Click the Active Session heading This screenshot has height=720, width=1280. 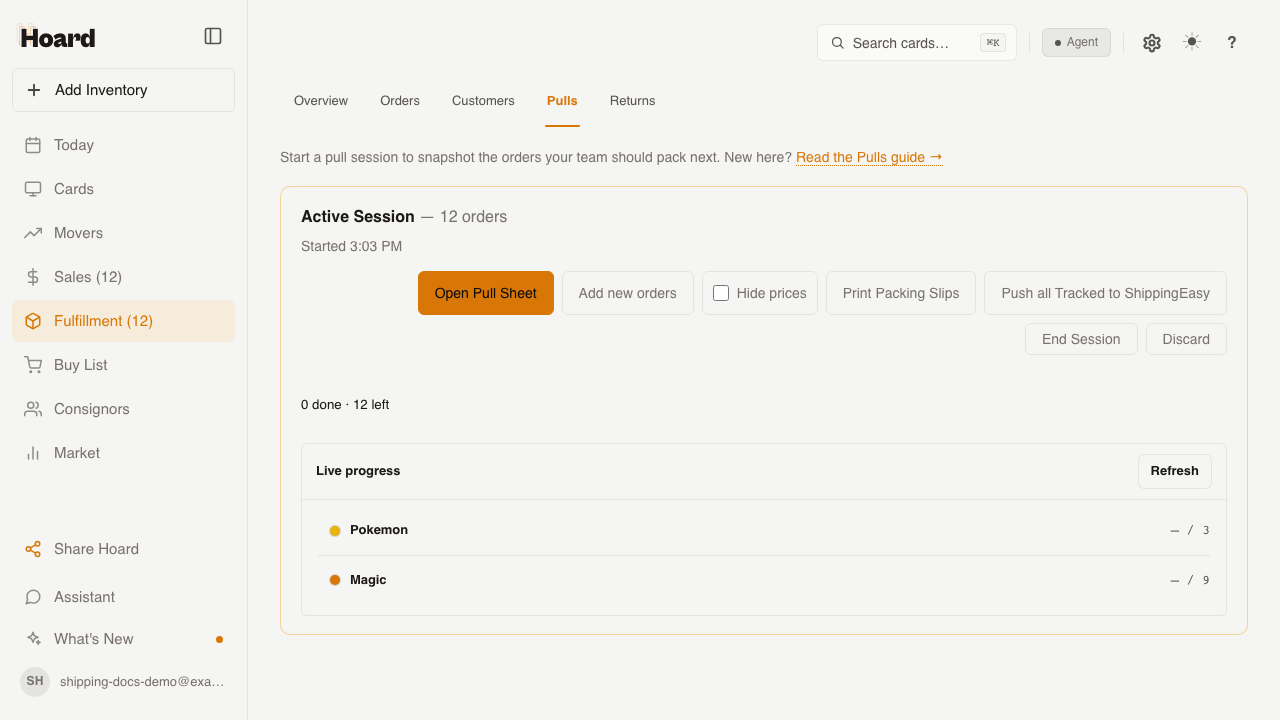coord(358,217)
